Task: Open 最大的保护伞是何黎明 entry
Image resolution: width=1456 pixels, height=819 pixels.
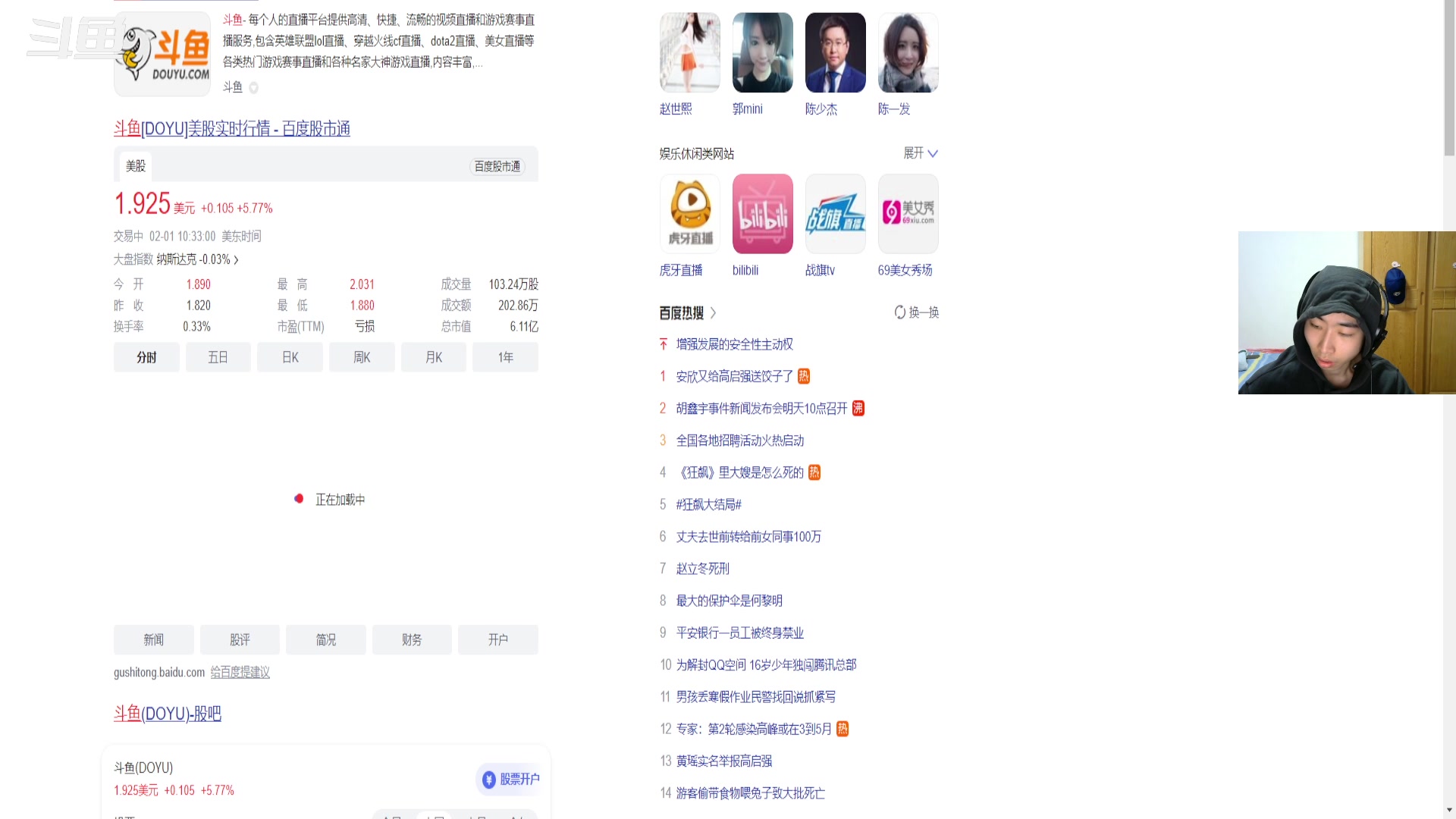Action: (x=730, y=601)
